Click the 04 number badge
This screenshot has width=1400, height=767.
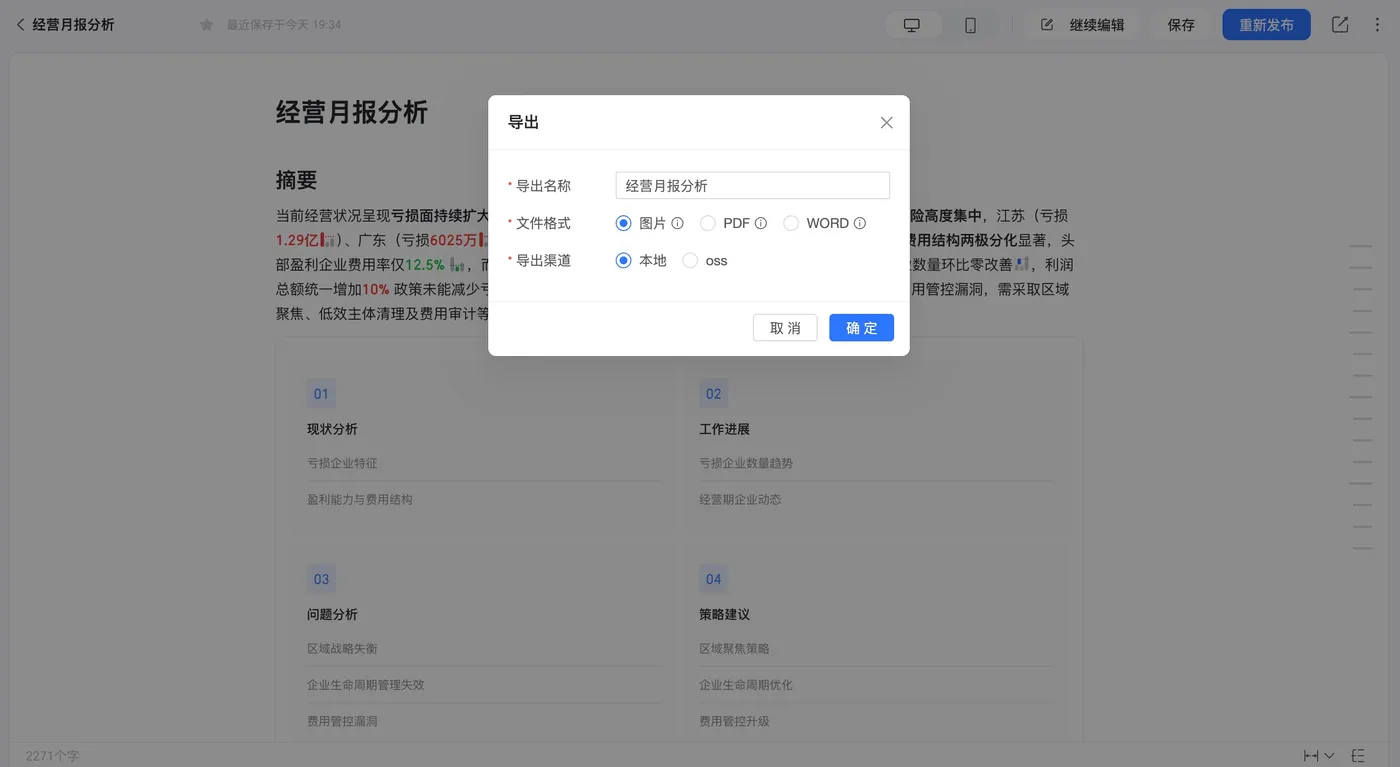coord(713,579)
